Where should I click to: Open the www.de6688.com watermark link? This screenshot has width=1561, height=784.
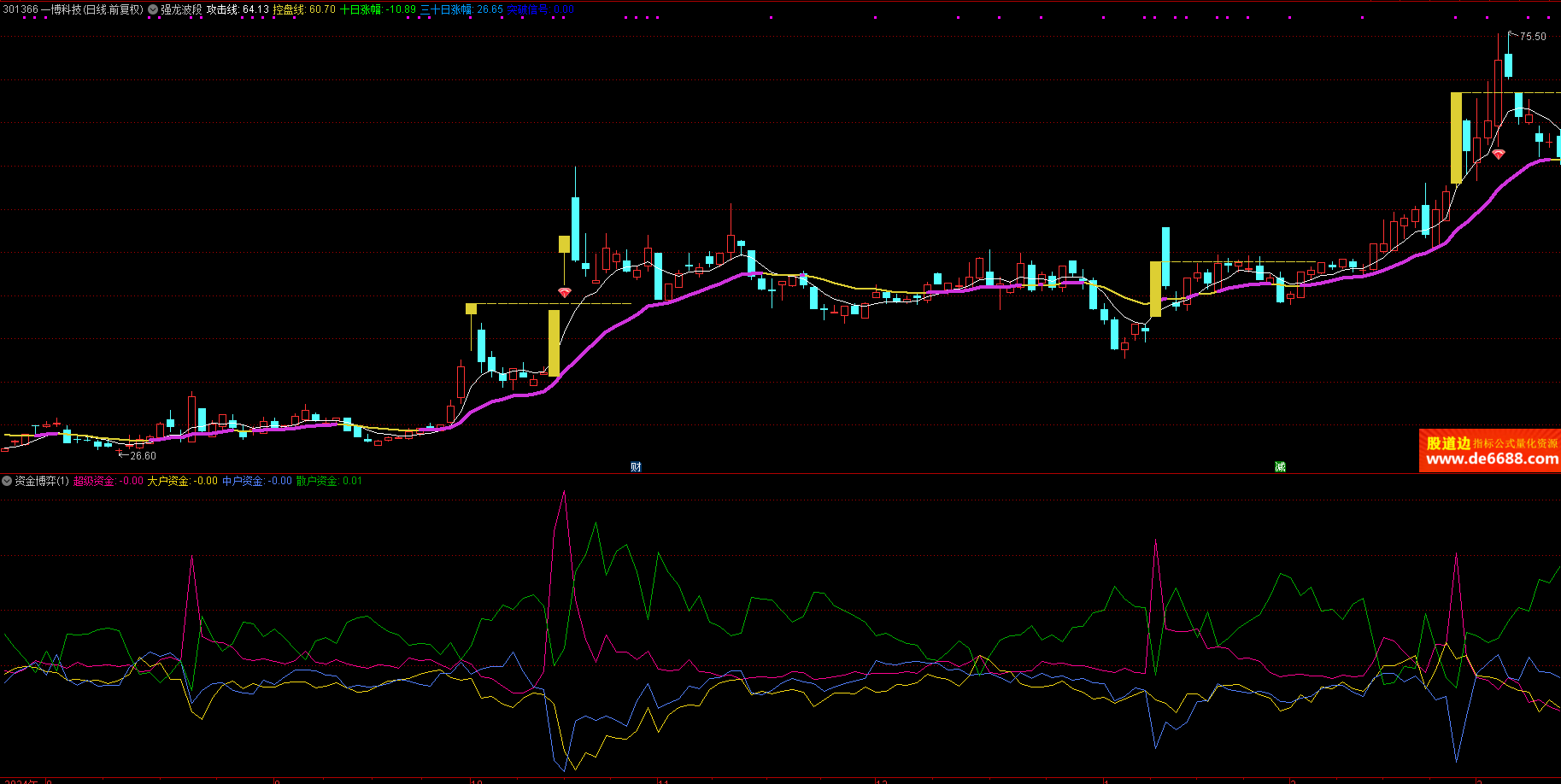[1492, 459]
